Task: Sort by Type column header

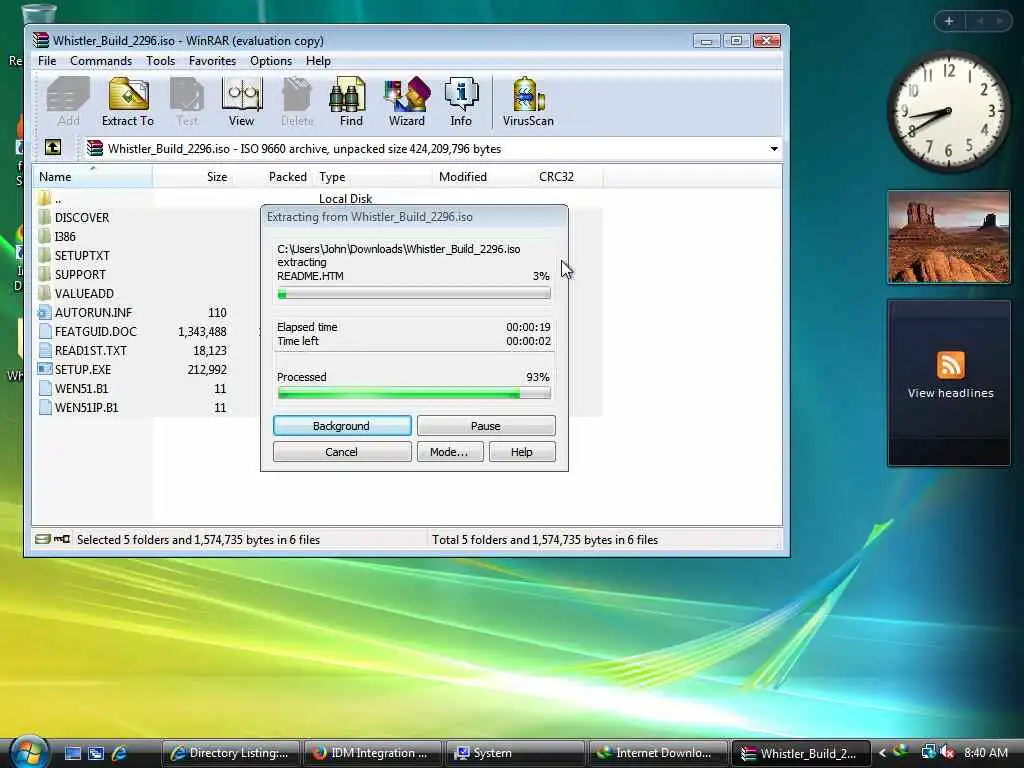Action: pyautogui.click(x=372, y=176)
